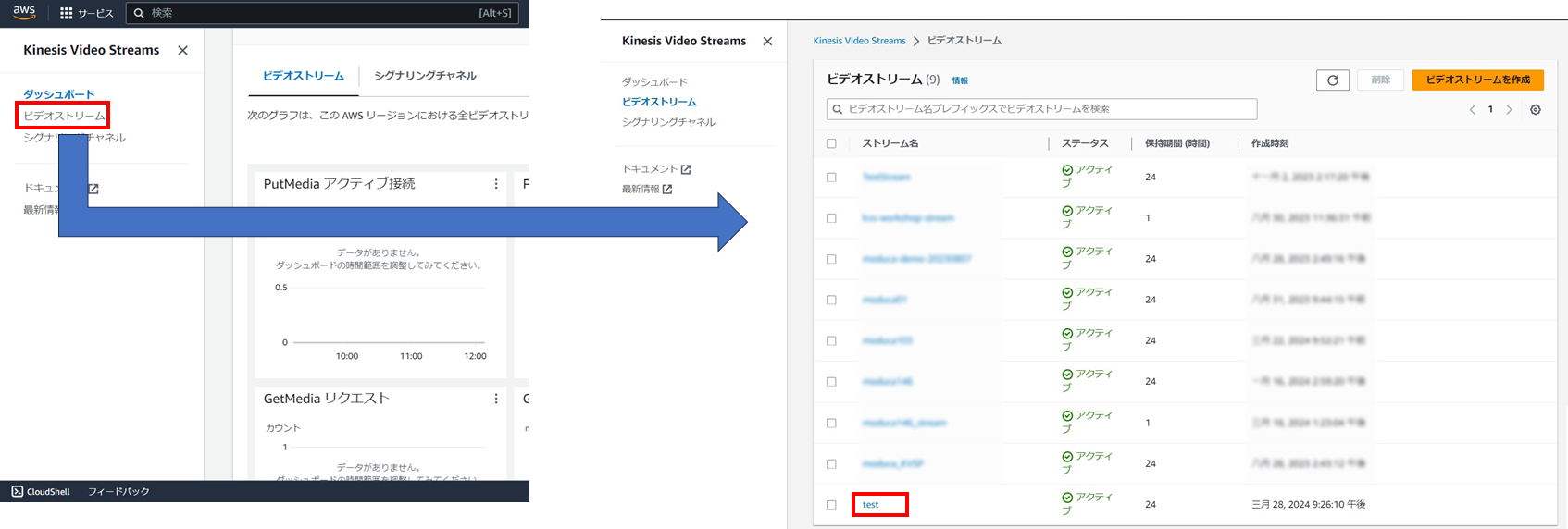Viewport: 1568px width, 529px height.
Task: Click the 保持期間 (時間) column header
Action: 1177,143
